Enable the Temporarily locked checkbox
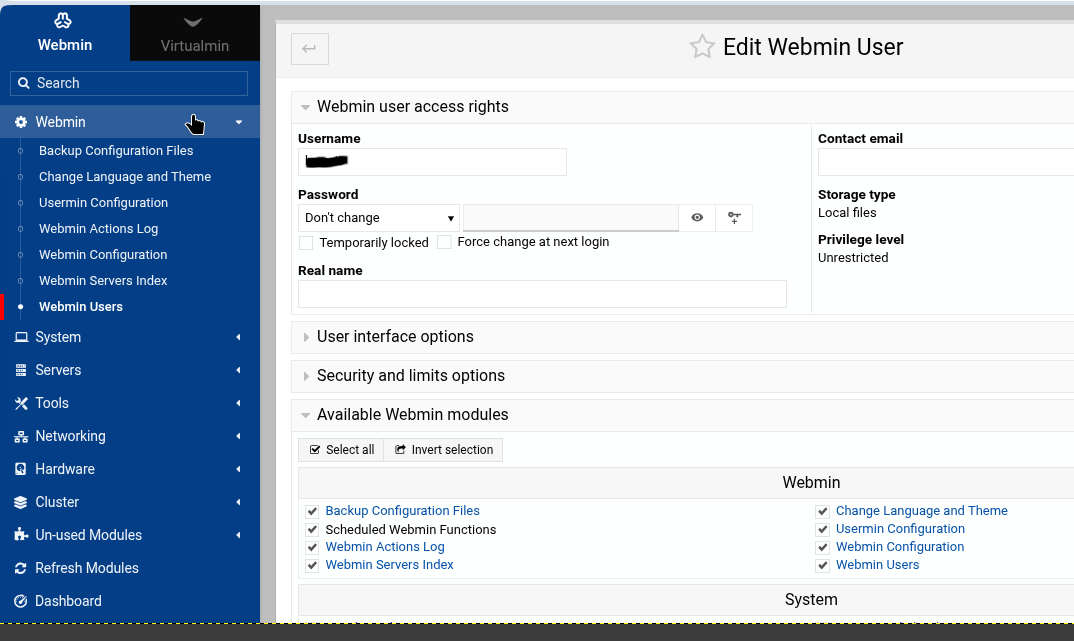Image resolution: width=1074 pixels, height=641 pixels. (307, 243)
